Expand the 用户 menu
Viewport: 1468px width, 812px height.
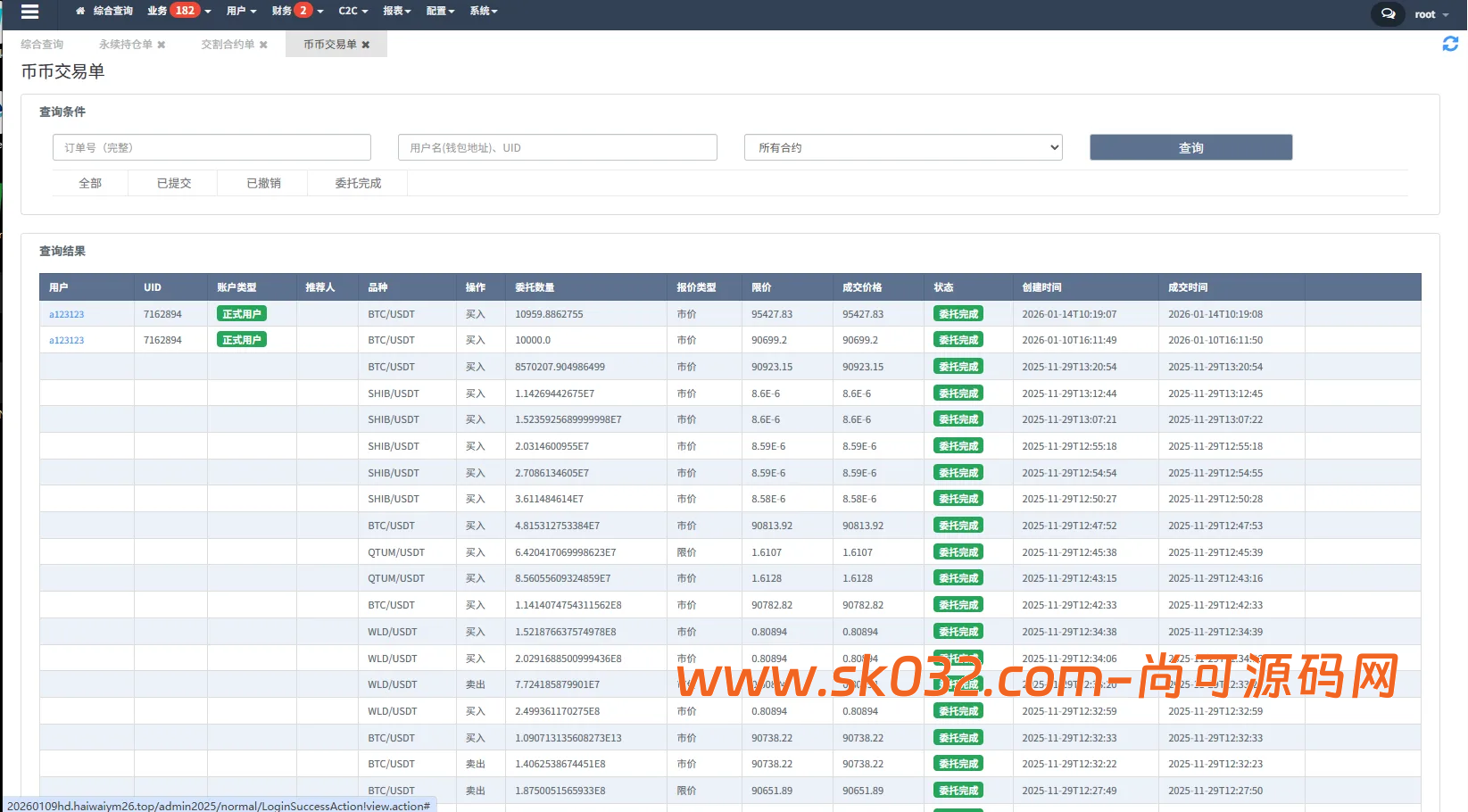241,12
